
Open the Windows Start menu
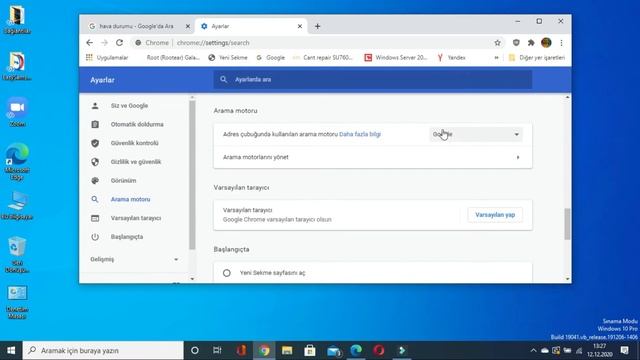point(11,351)
